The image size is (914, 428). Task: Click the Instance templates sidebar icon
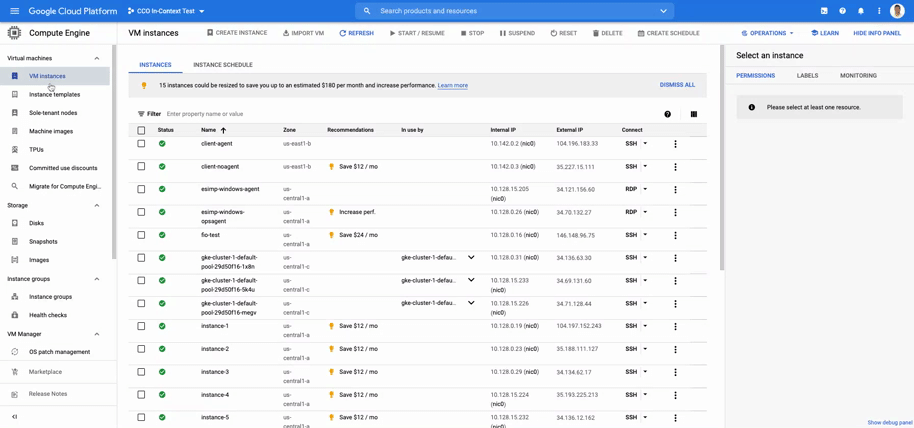pos(15,94)
